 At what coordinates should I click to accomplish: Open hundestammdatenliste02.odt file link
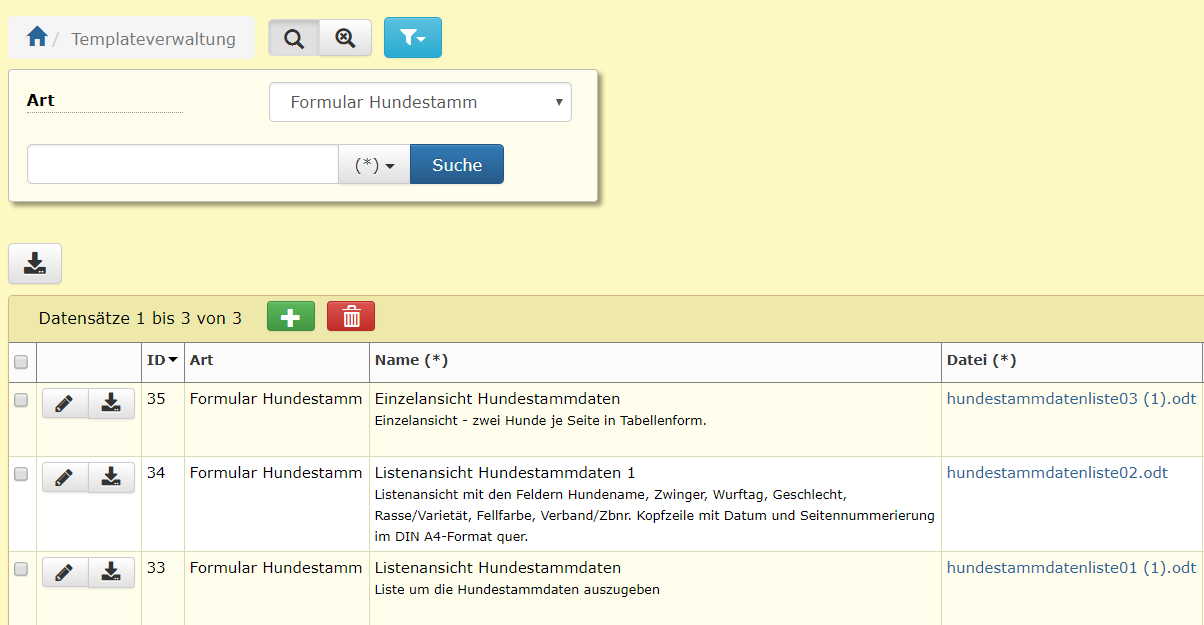(1057, 473)
